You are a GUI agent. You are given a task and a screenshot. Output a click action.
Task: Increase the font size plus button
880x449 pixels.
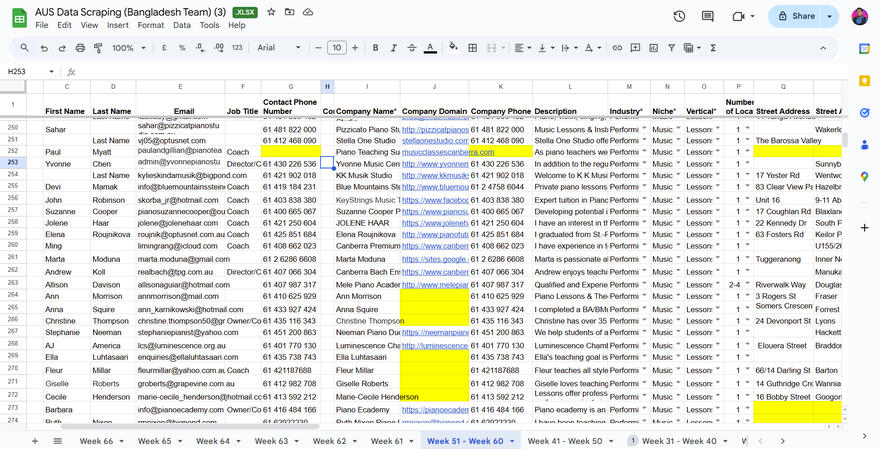pos(355,48)
